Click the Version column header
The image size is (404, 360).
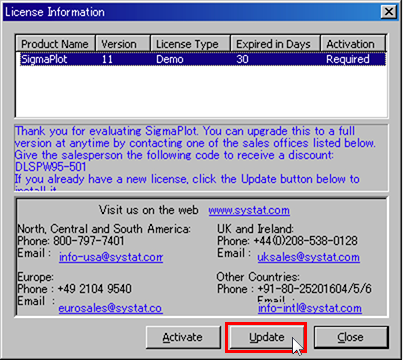click(123, 44)
